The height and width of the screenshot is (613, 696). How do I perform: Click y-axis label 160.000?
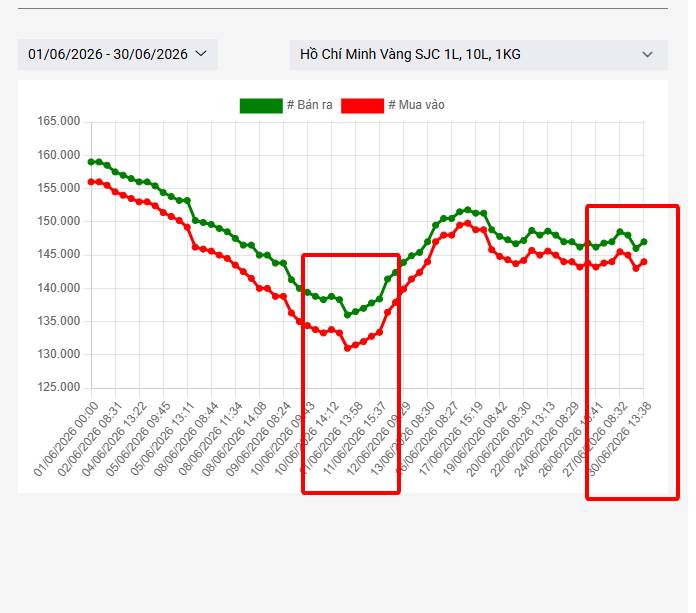click(x=59, y=155)
